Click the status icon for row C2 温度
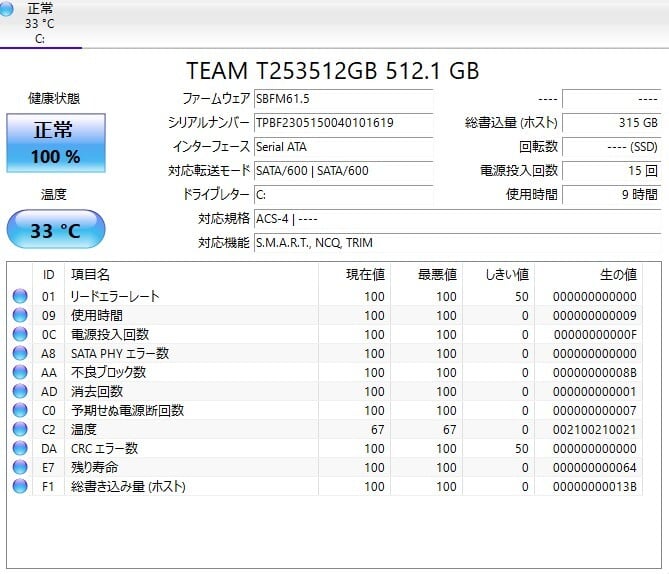This screenshot has width=669, height=574. tap(20, 429)
